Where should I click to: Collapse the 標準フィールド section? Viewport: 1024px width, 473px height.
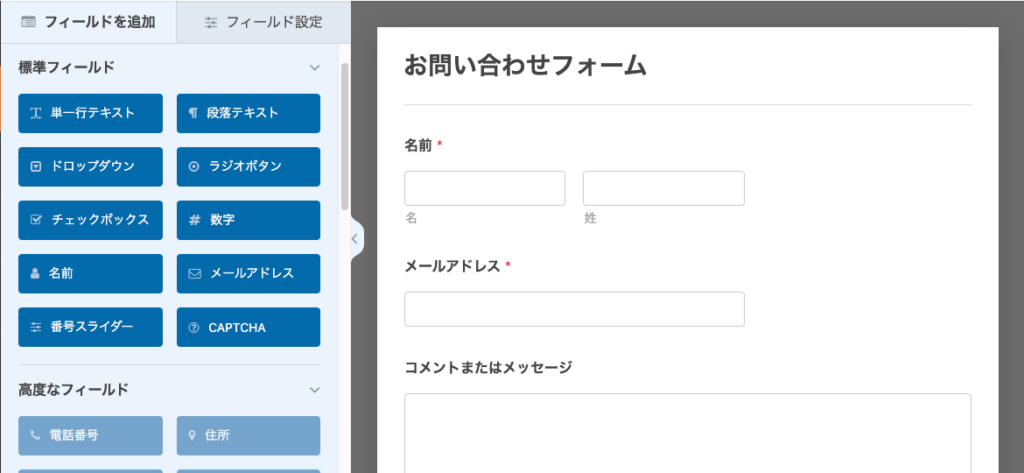click(x=314, y=68)
